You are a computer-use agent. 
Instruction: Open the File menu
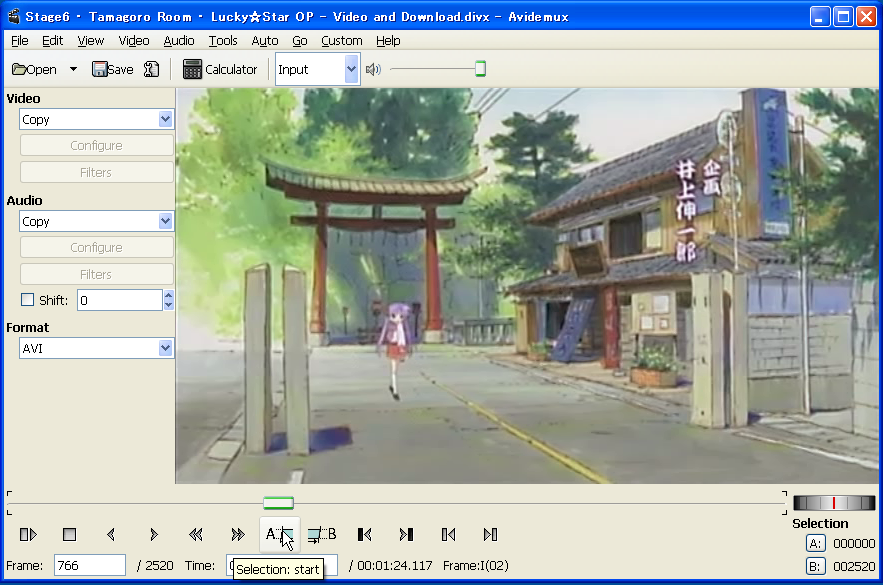(x=20, y=41)
